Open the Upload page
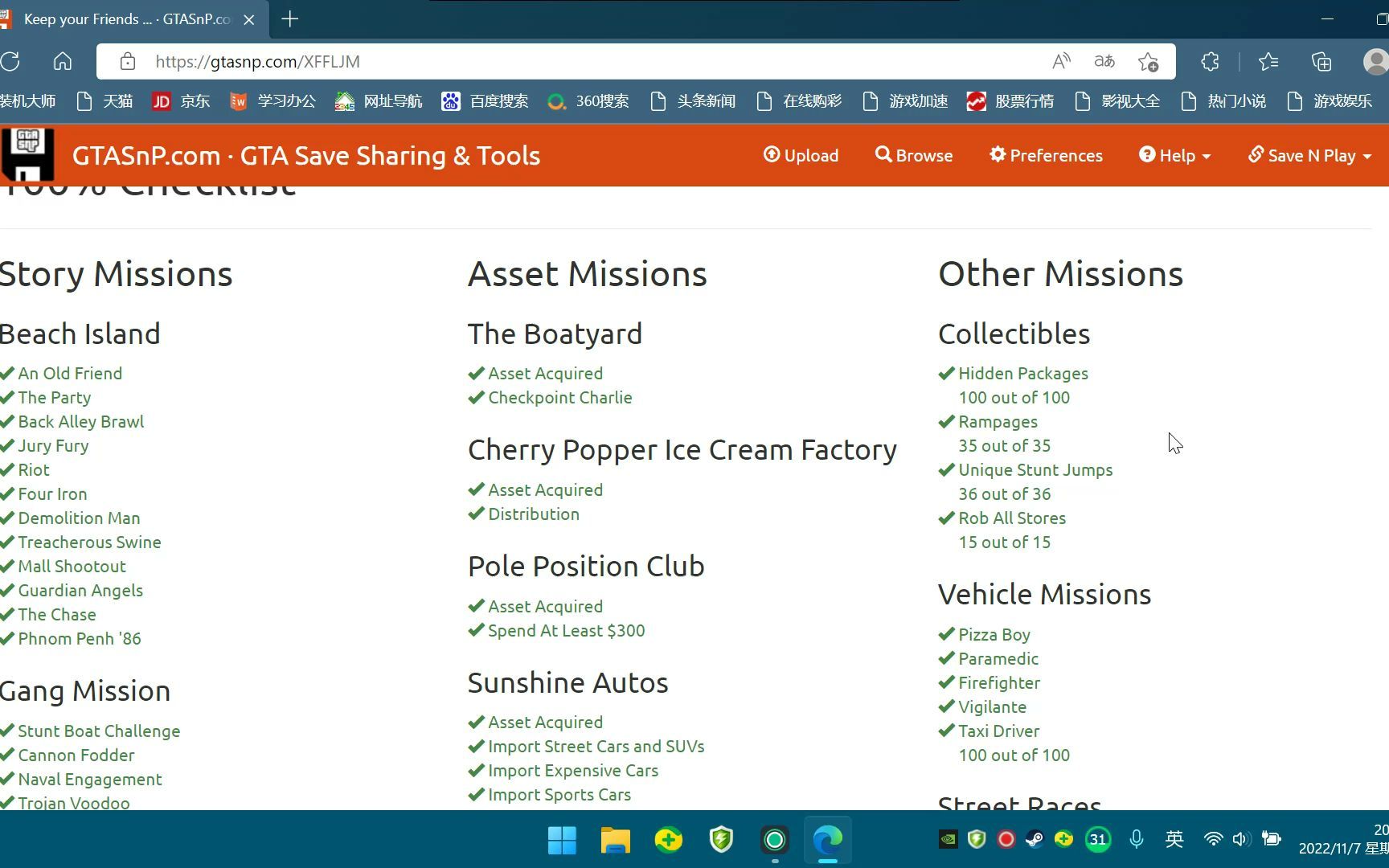Viewport: 1389px width, 868px height. 801,155
